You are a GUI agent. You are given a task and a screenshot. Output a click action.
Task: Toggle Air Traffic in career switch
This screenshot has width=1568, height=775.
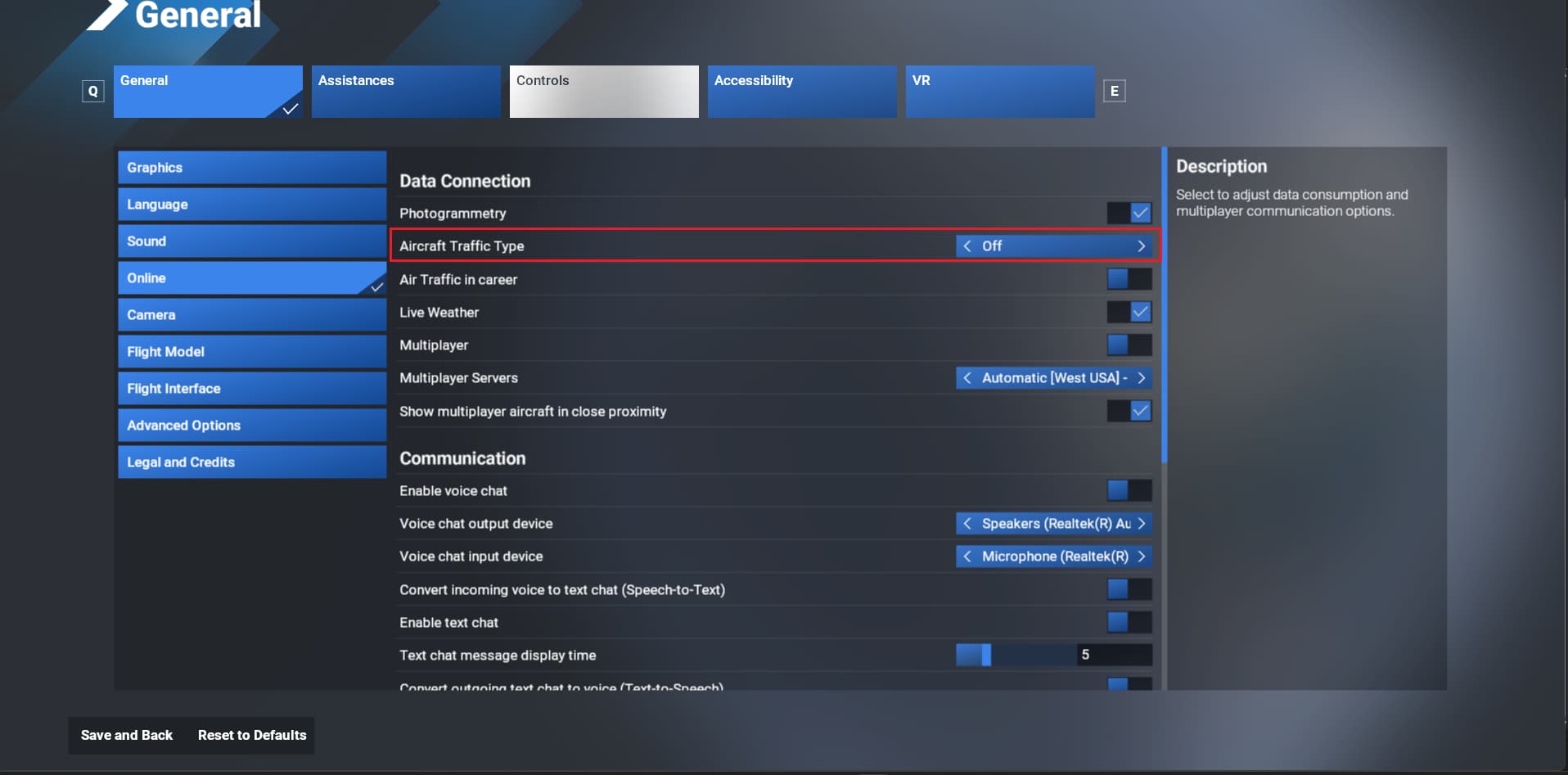coord(1129,279)
